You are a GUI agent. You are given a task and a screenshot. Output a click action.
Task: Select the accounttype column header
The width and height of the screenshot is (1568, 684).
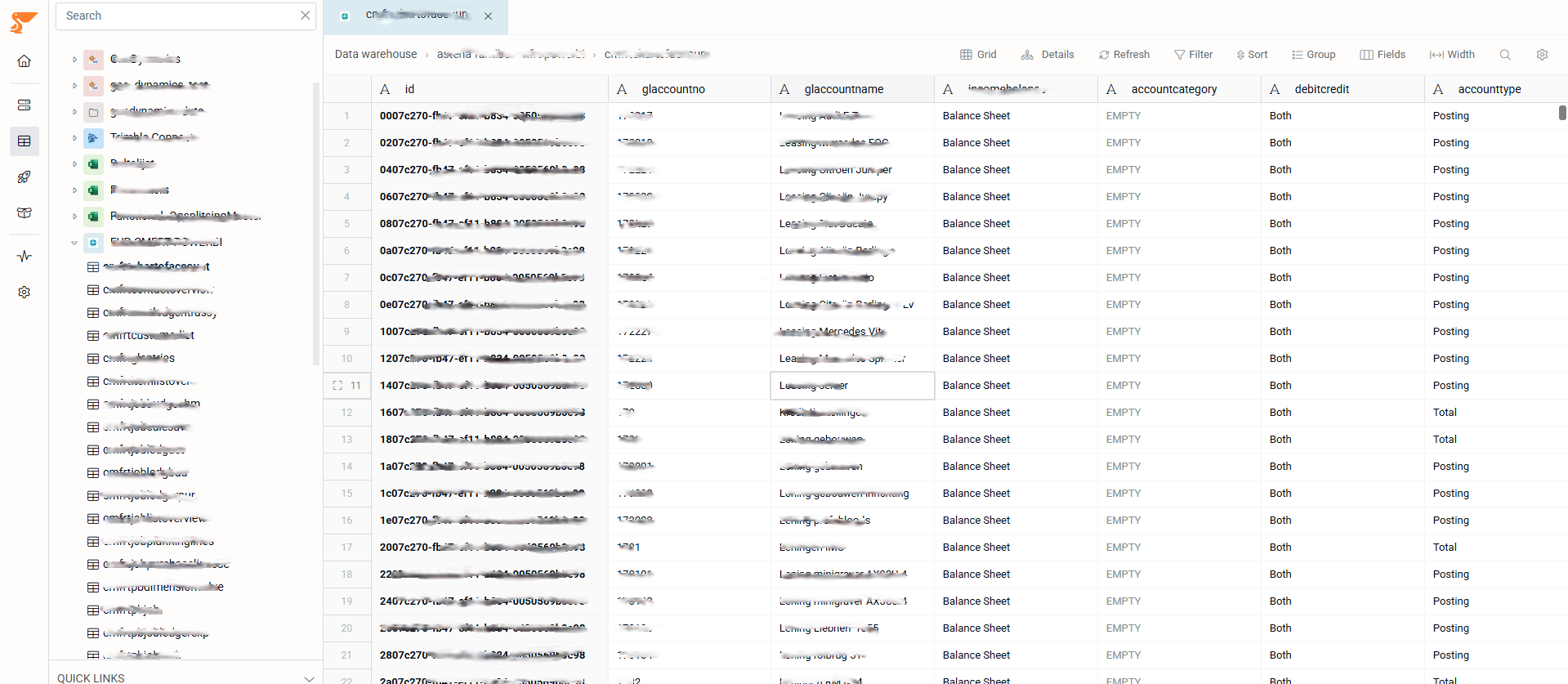coord(1495,89)
